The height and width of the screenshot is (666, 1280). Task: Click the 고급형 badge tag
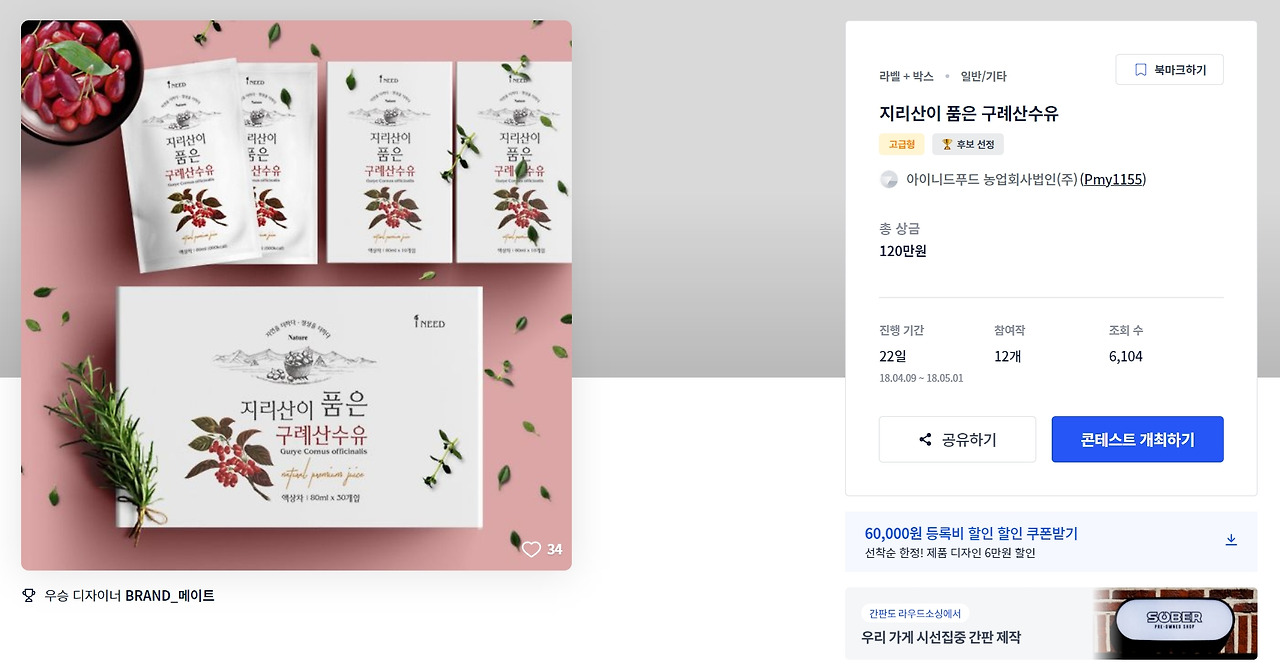click(x=902, y=144)
